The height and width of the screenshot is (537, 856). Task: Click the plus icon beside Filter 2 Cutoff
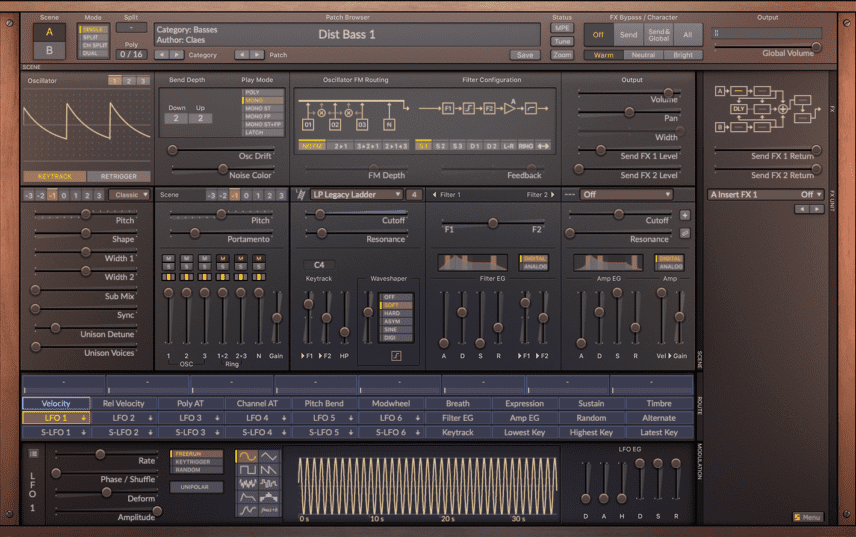(x=685, y=216)
